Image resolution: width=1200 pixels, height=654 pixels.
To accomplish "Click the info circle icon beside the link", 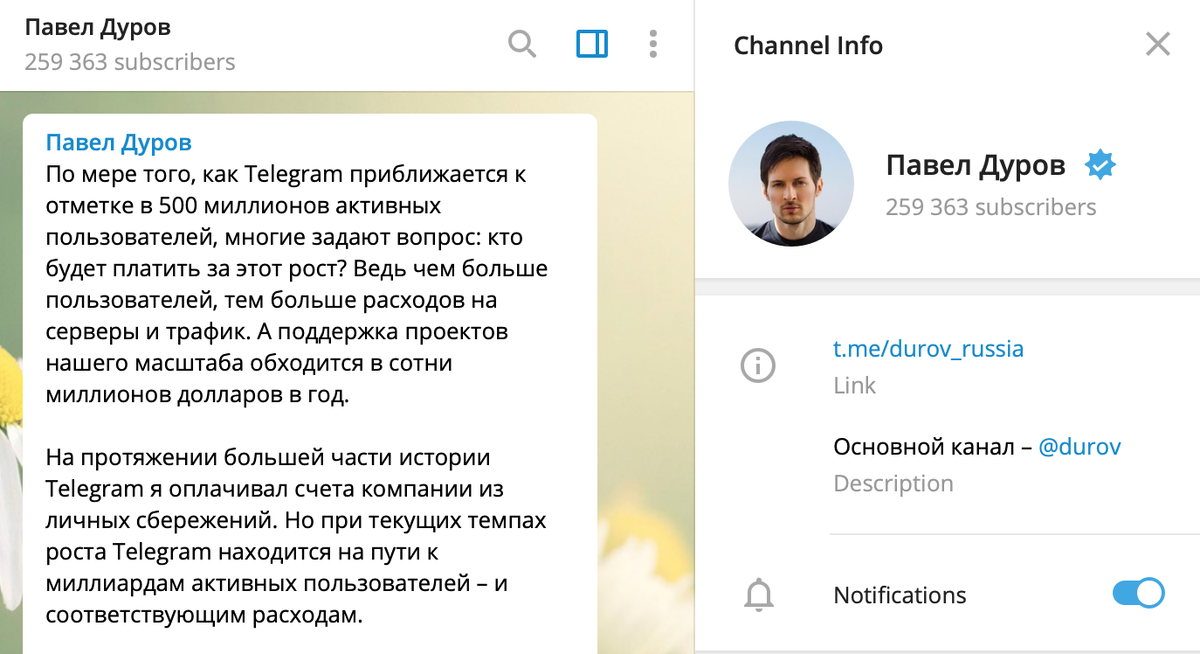I will 758,366.
